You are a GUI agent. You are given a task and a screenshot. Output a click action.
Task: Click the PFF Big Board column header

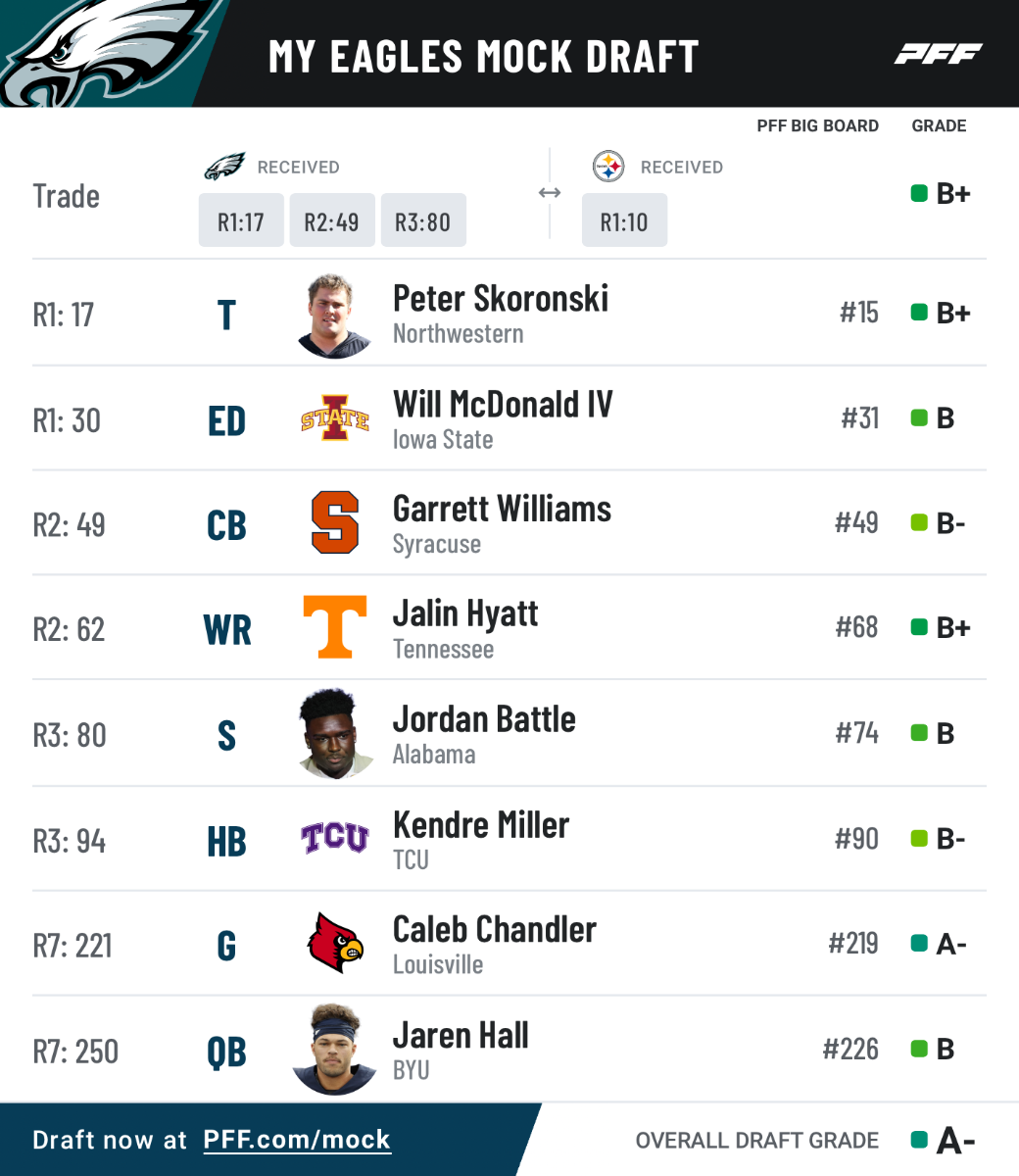(817, 126)
